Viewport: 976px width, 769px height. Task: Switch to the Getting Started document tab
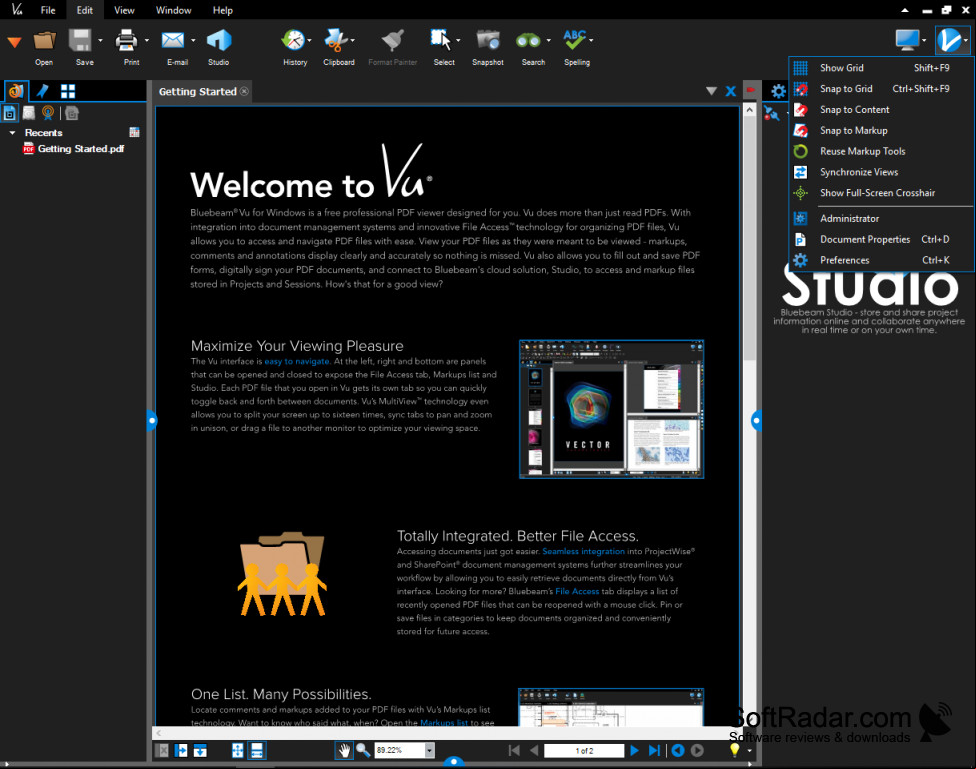tap(197, 92)
